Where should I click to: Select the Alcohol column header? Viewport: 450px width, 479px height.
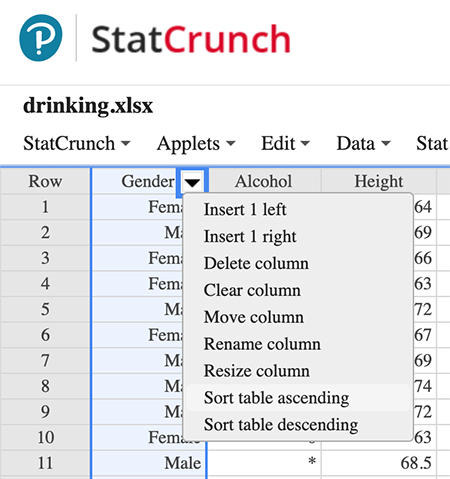(264, 182)
